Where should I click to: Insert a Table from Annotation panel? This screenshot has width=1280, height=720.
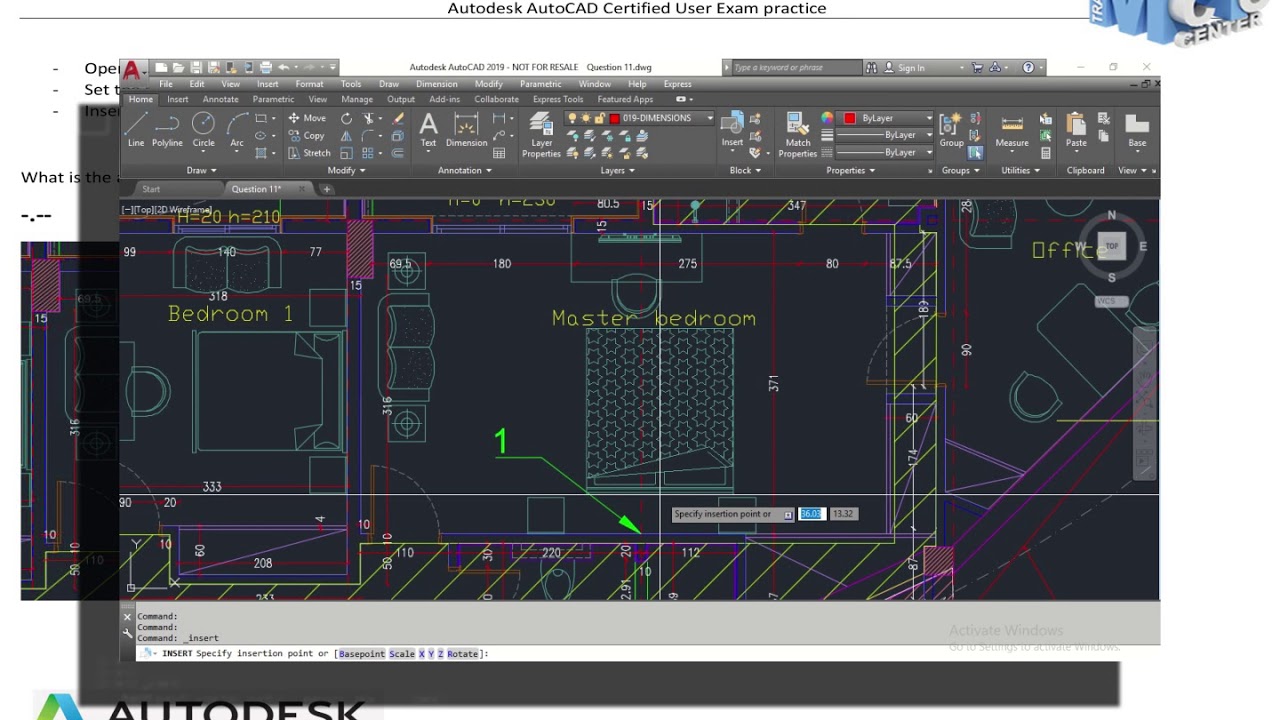coord(498,154)
